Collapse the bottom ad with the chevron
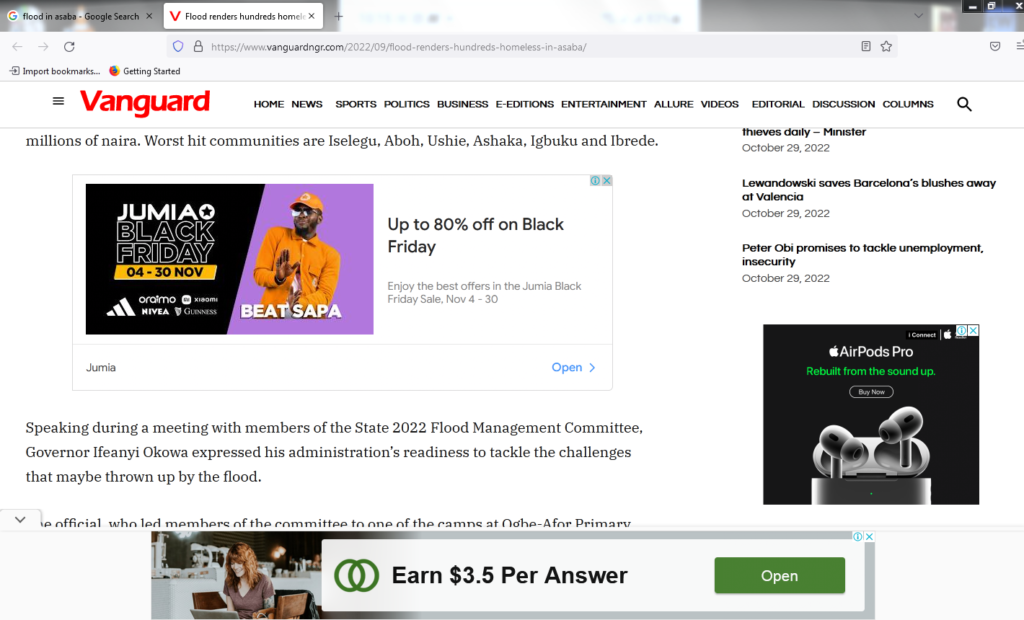The width and height of the screenshot is (1024, 620). 20,520
